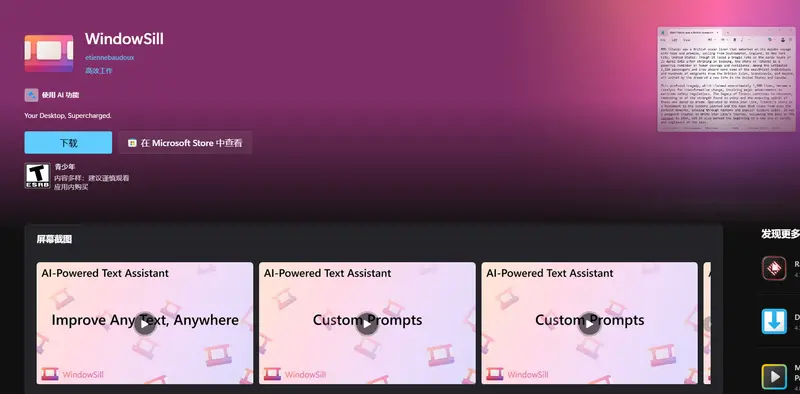This screenshot has width=800, height=394.
Task: Click the 屏幕截图 section heading
Action: (54, 239)
